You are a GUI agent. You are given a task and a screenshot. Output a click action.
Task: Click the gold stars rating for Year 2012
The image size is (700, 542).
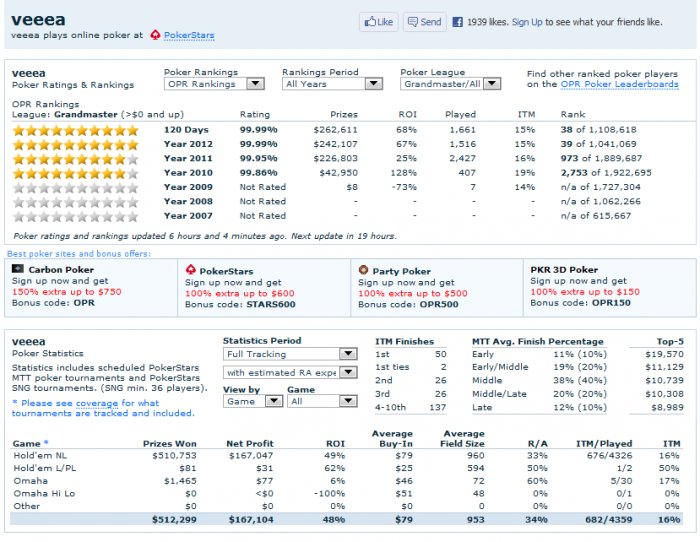pyautogui.click(x=80, y=144)
